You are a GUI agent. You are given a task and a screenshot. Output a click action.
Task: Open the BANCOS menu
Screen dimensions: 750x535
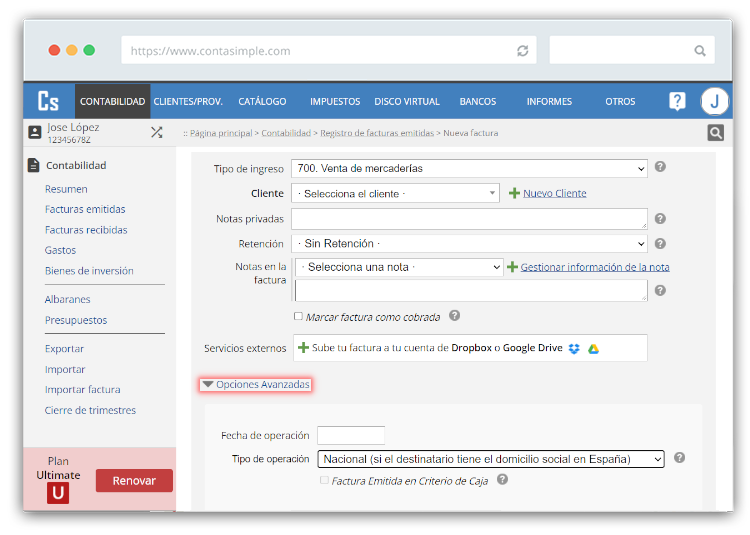point(477,102)
